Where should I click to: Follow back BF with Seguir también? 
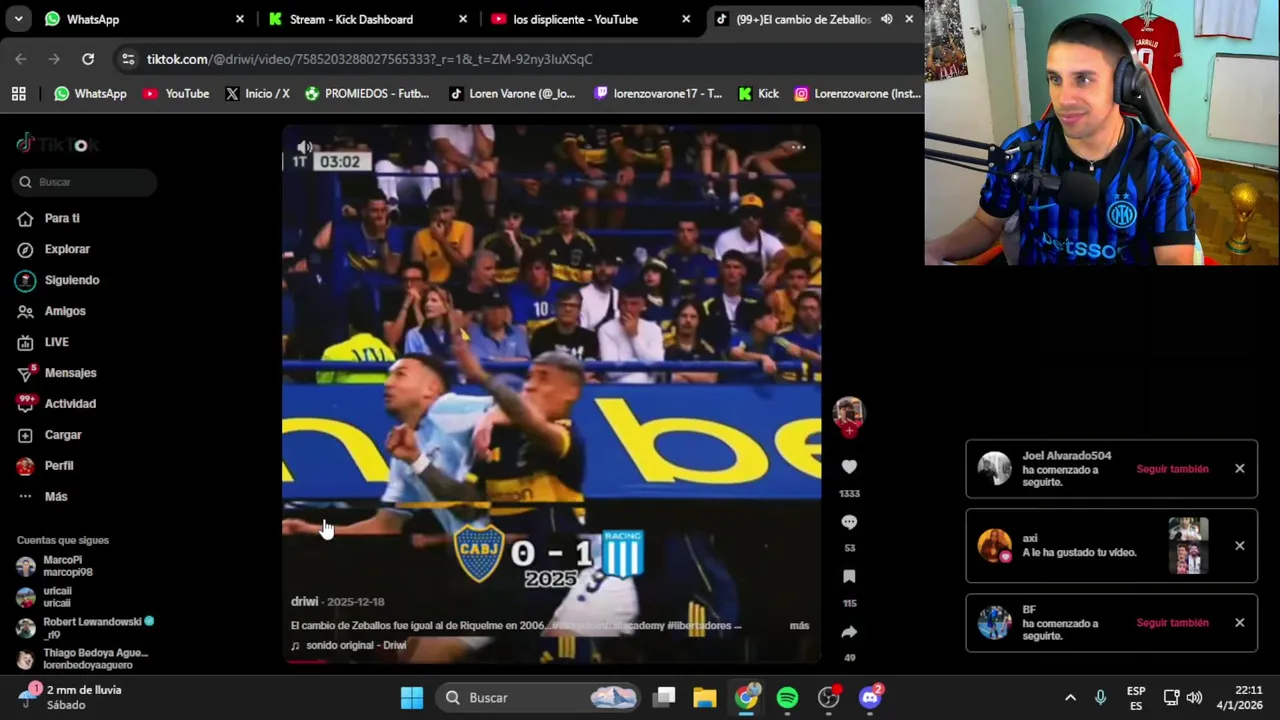click(1172, 623)
